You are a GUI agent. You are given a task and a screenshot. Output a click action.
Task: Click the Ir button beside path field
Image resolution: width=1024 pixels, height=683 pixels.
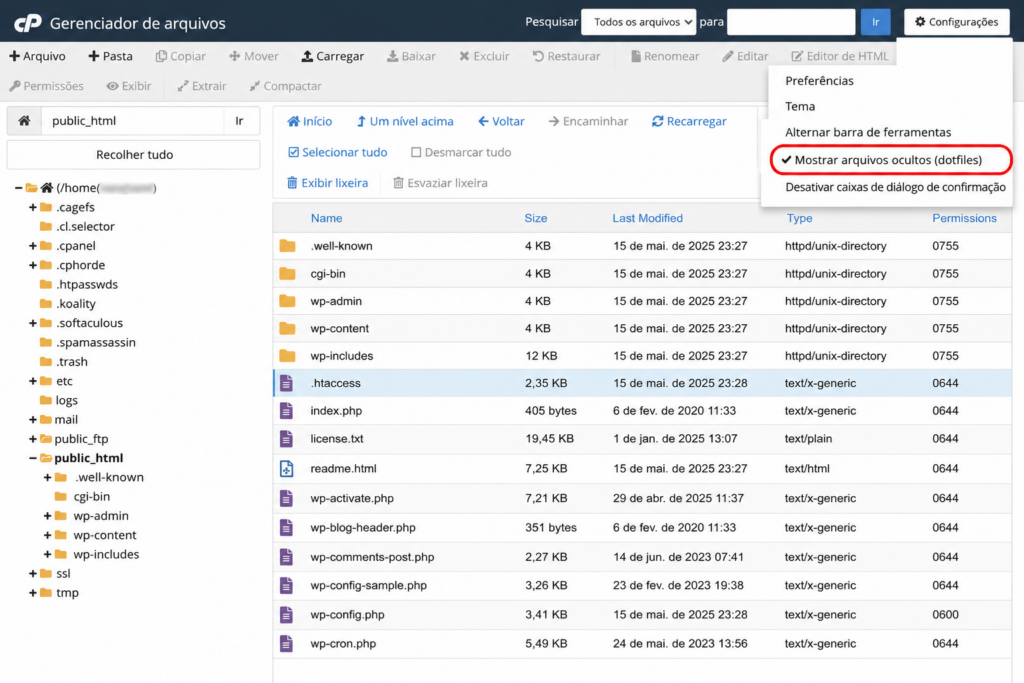[x=240, y=121]
